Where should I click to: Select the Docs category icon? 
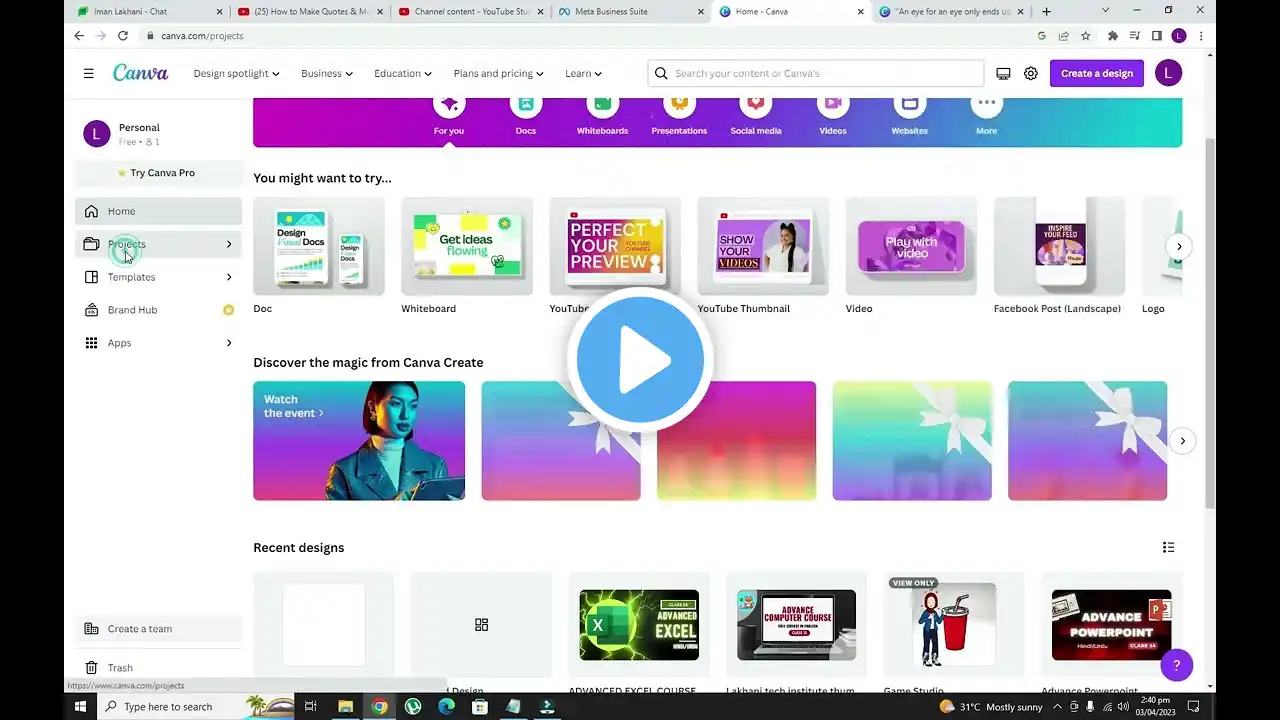[526, 104]
